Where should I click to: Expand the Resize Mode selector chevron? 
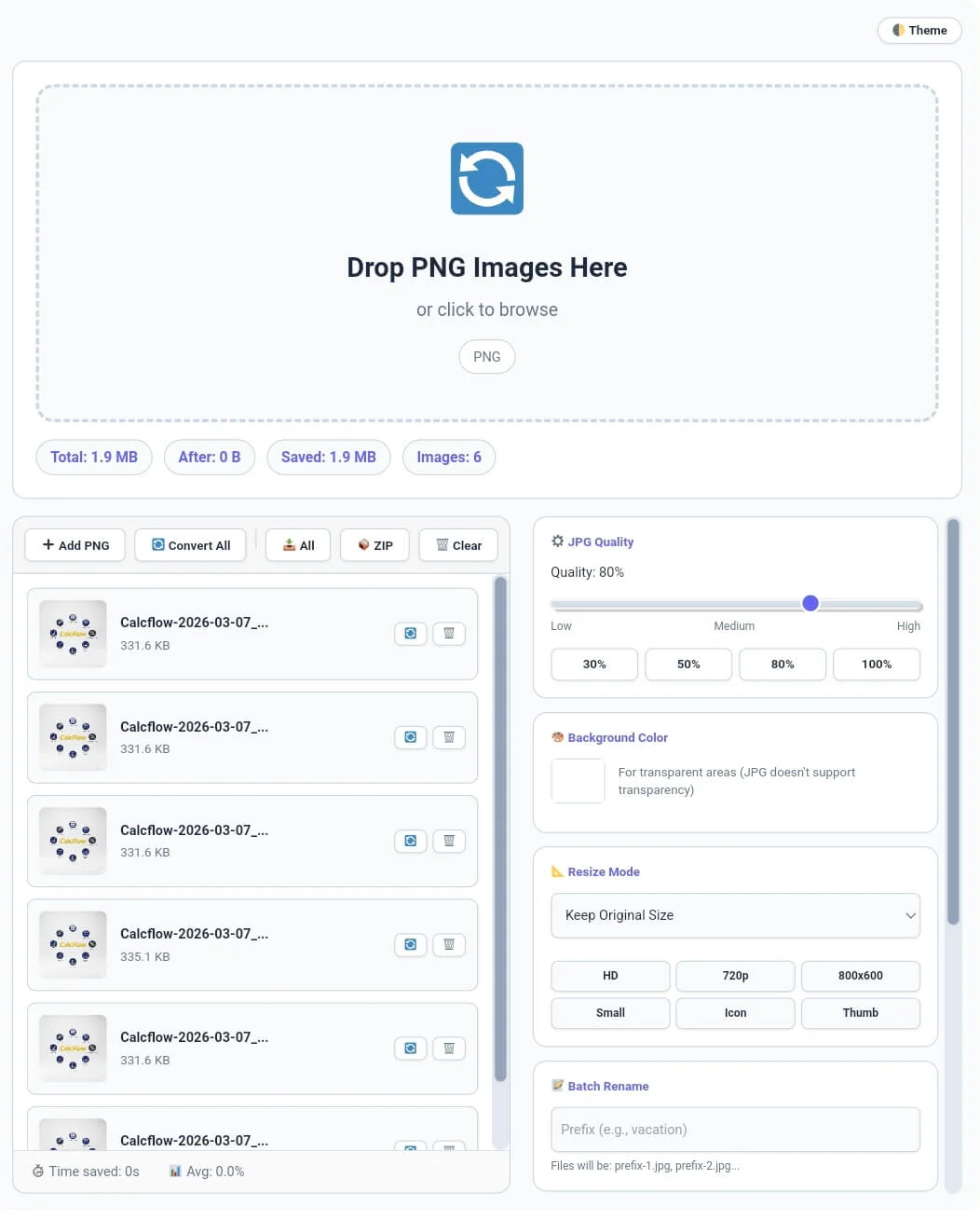pos(910,915)
